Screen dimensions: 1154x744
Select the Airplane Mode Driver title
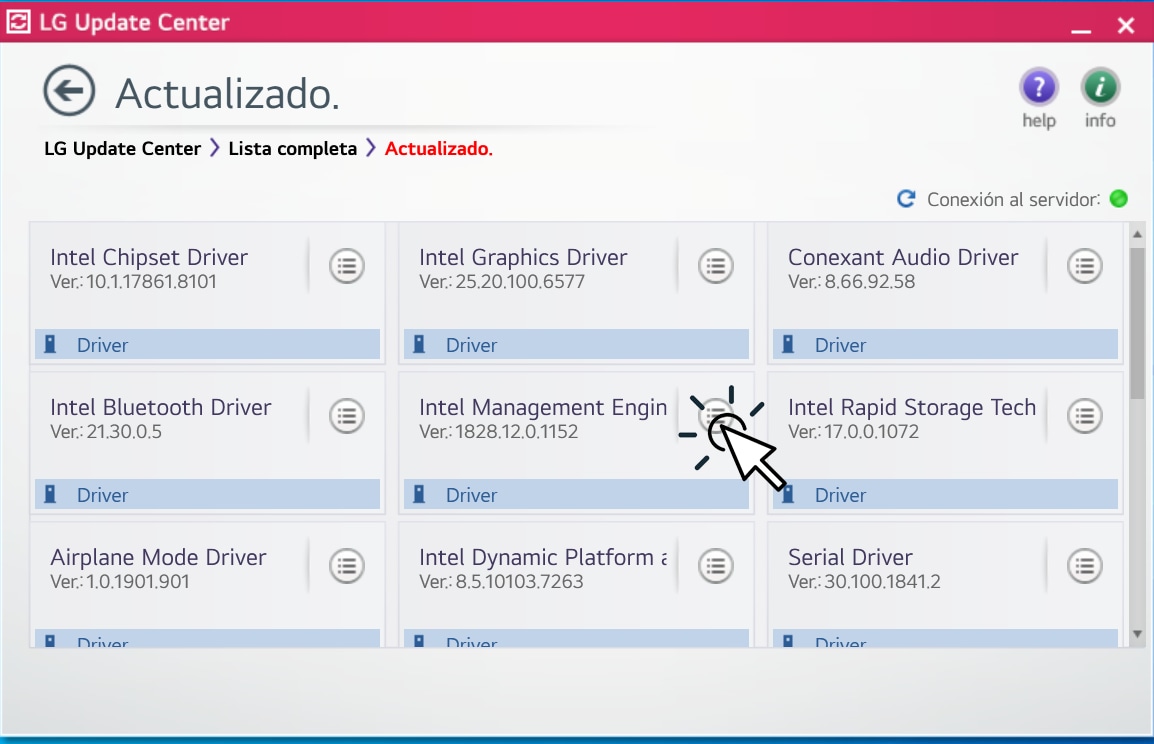pos(158,557)
